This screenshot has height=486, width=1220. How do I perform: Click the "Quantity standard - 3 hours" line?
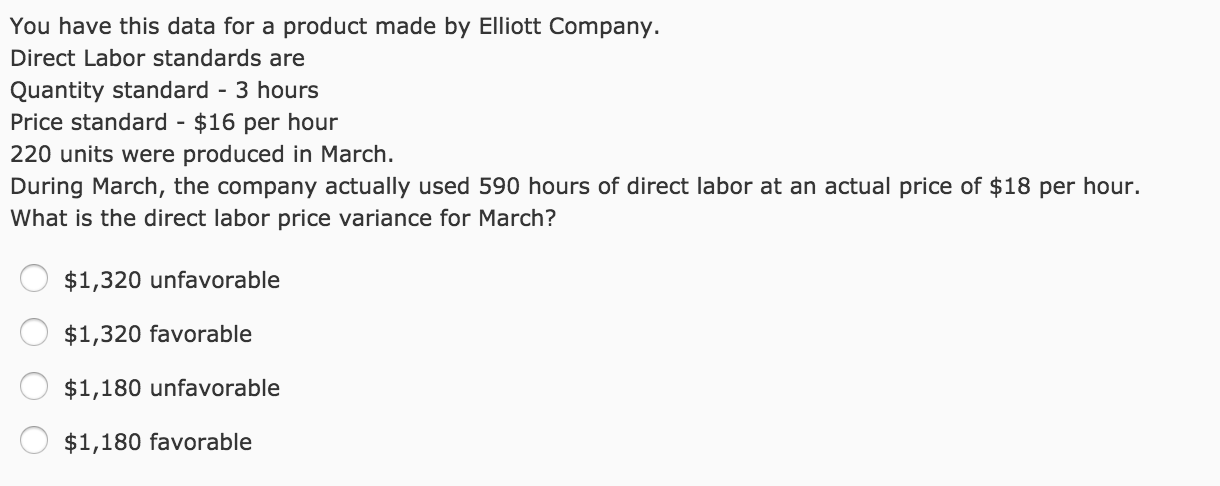tap(164, 90)
